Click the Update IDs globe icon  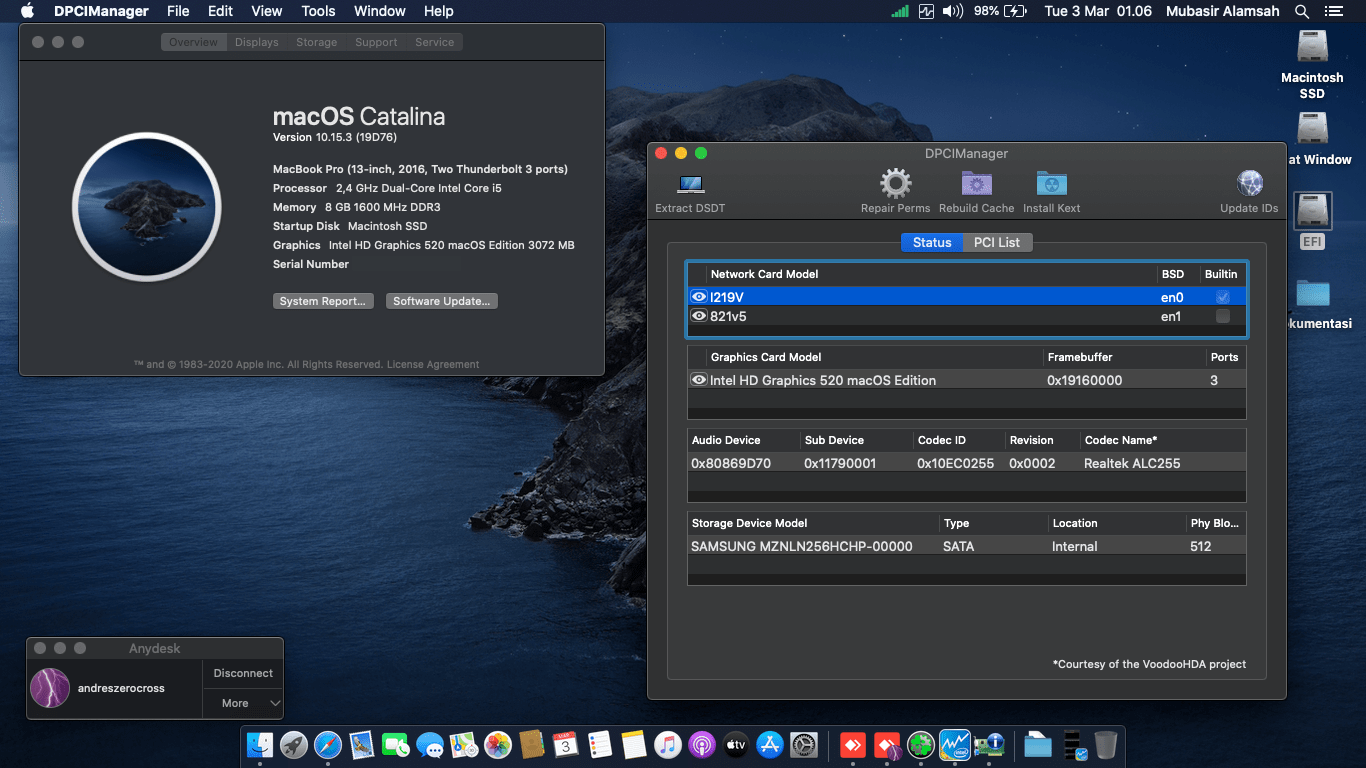pos(1249,184)
